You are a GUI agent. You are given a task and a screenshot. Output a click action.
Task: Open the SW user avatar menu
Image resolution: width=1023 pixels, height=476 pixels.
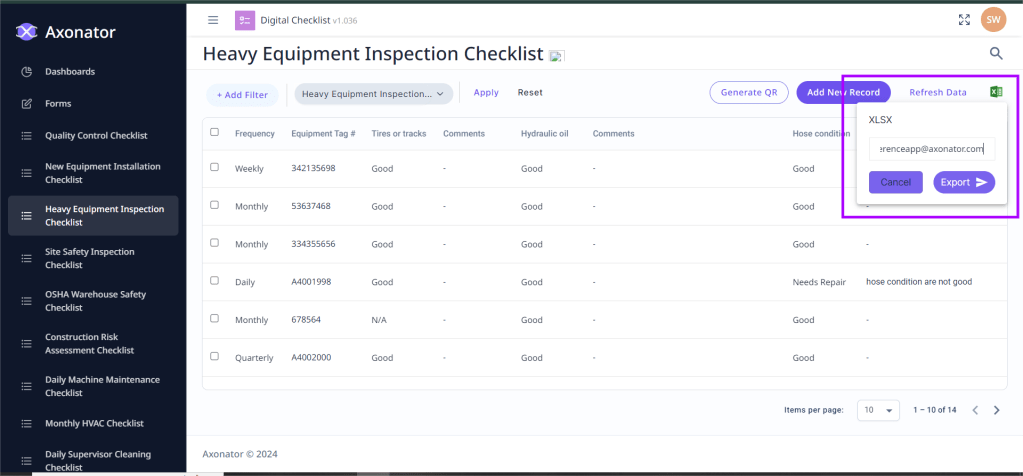993,20
